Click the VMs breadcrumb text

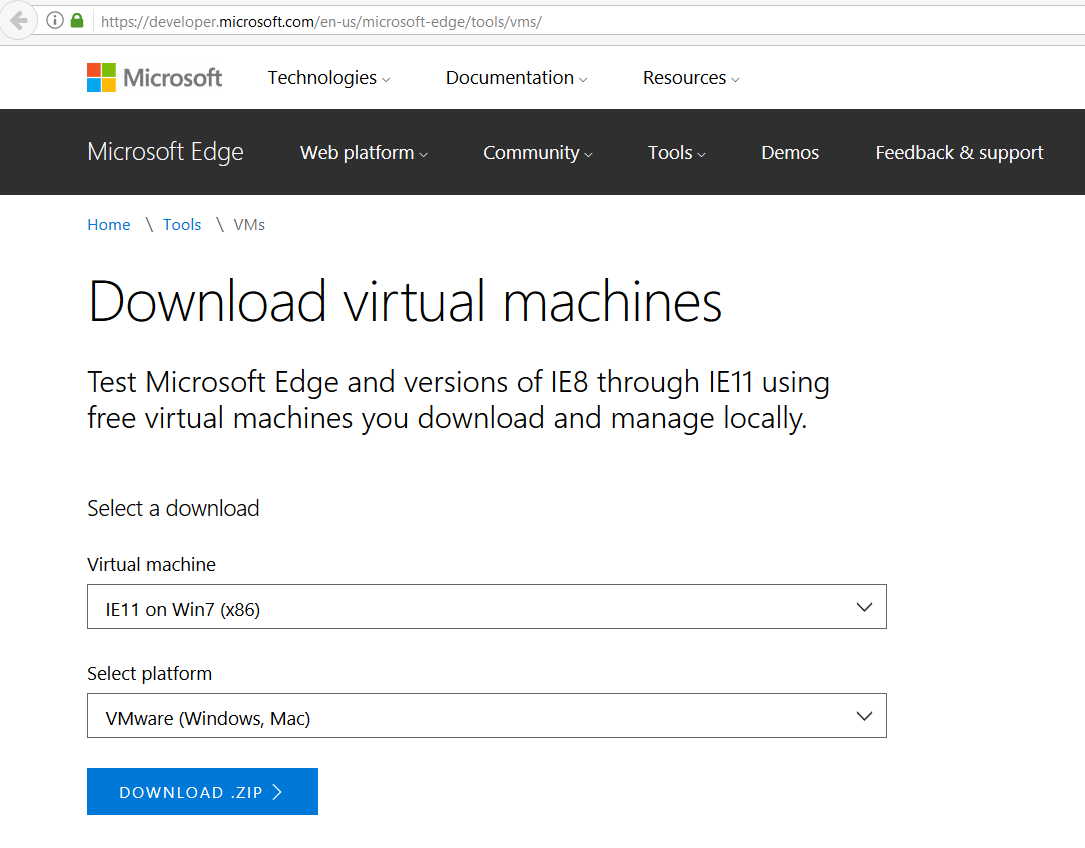249,224
